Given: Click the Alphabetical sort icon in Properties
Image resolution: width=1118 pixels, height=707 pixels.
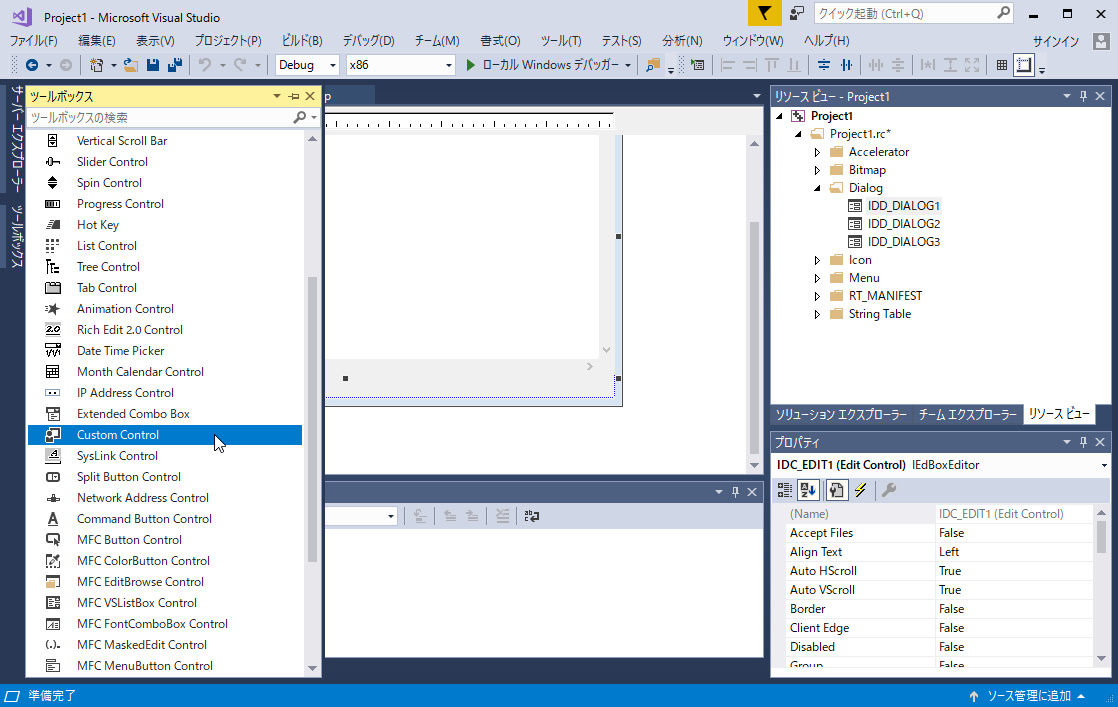Looking at the screenshot, I should point(808,490).
